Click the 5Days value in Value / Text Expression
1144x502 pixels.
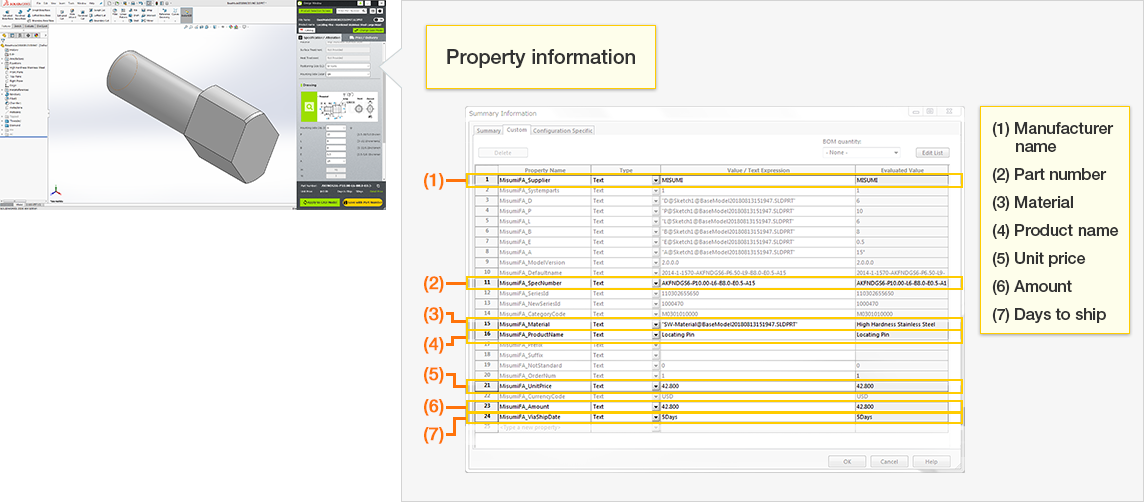757,417
